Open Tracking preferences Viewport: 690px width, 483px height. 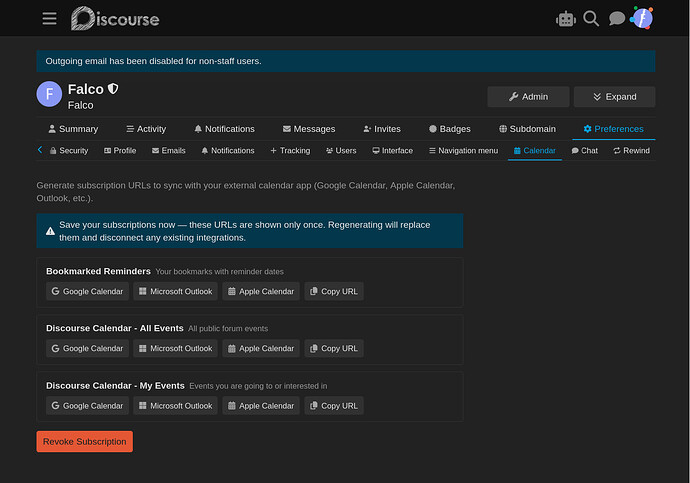coord(290,150)
